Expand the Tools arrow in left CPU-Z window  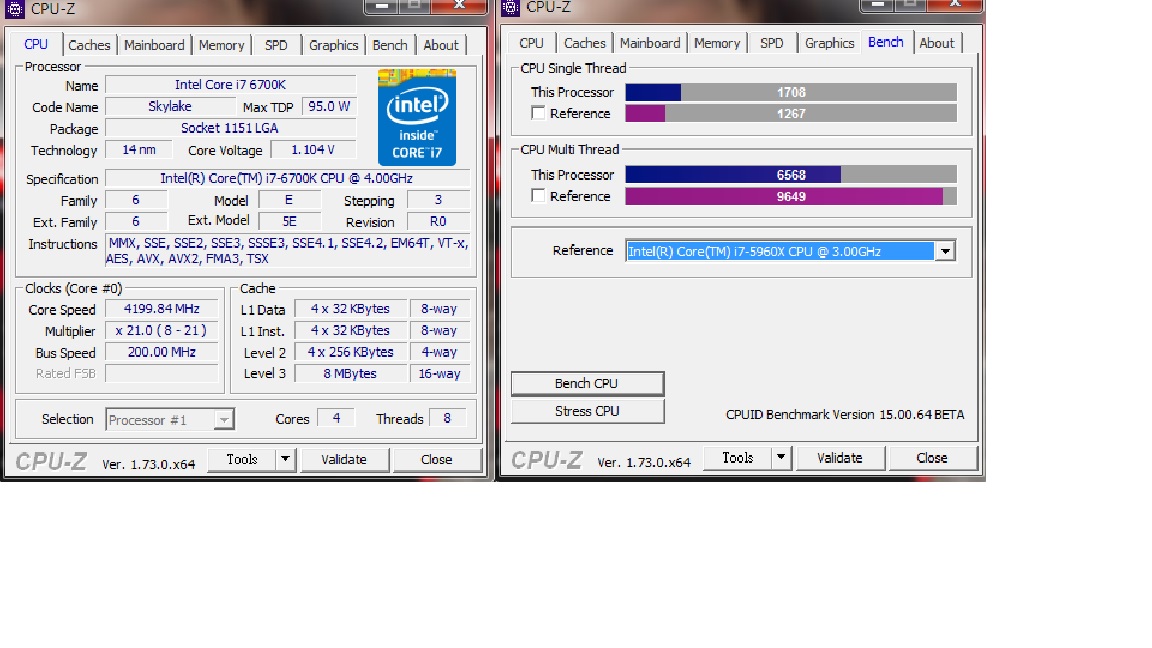point(285,459)
